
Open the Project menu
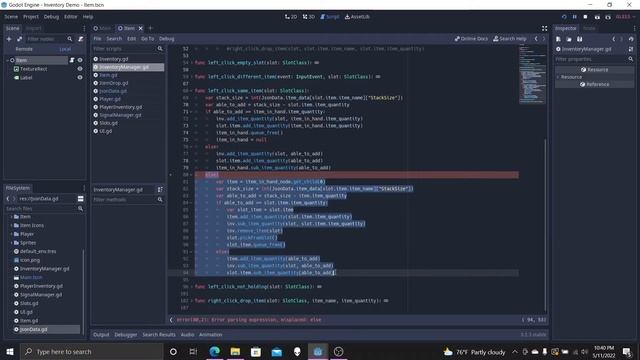[x=31, y=17]
